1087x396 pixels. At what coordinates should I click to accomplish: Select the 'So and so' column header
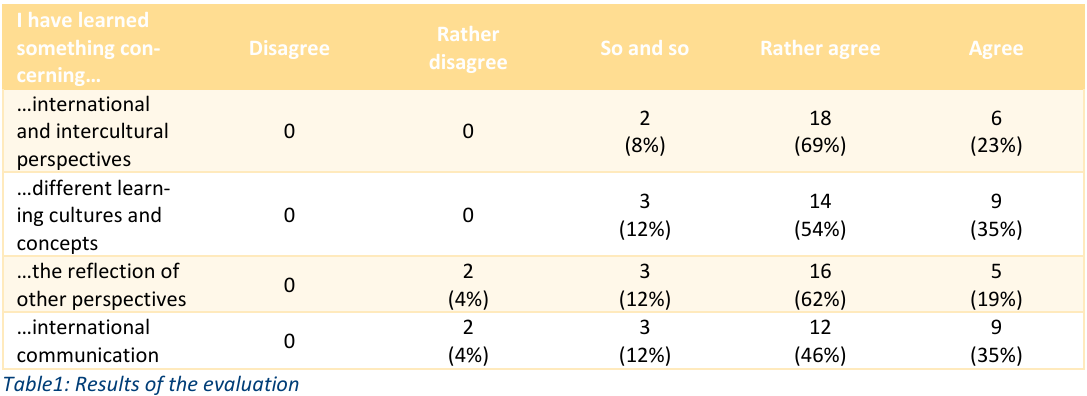click(x=645, y=49)
